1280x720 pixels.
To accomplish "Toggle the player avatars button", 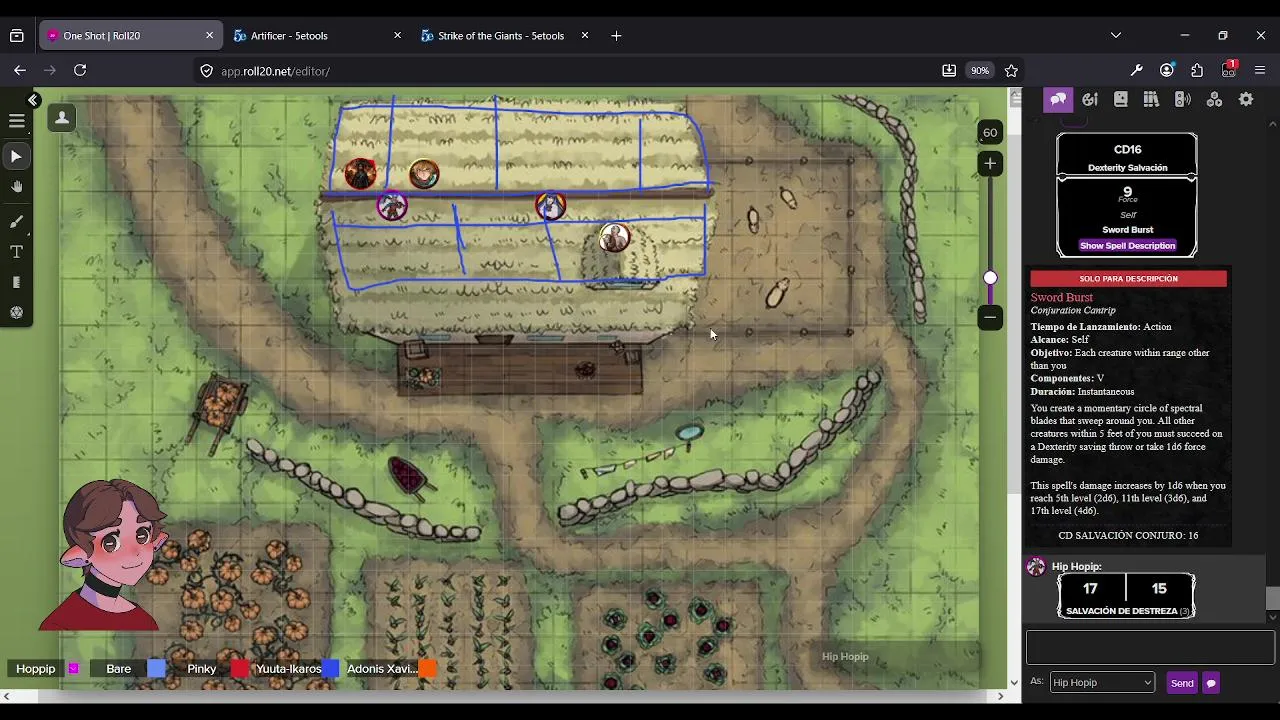I will click(x=62, y=118).
